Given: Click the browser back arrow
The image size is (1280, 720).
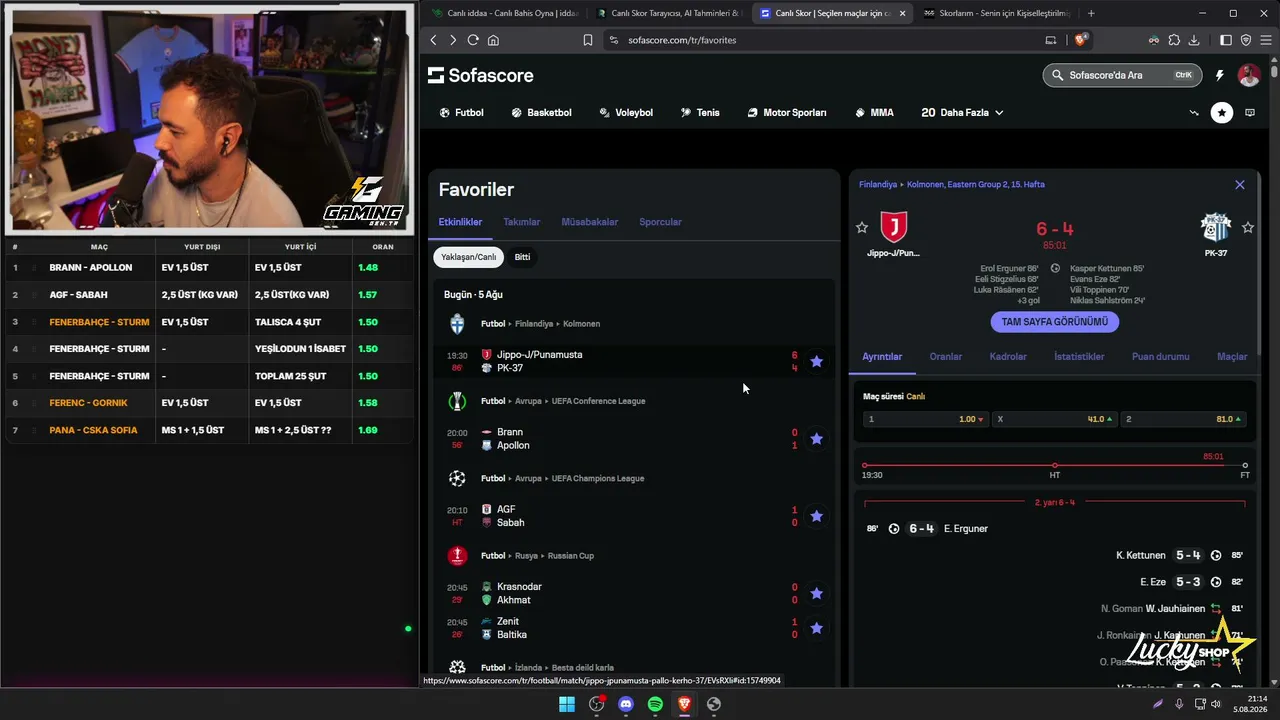Looking at the screenshot, I should click(x=433, y=40).
